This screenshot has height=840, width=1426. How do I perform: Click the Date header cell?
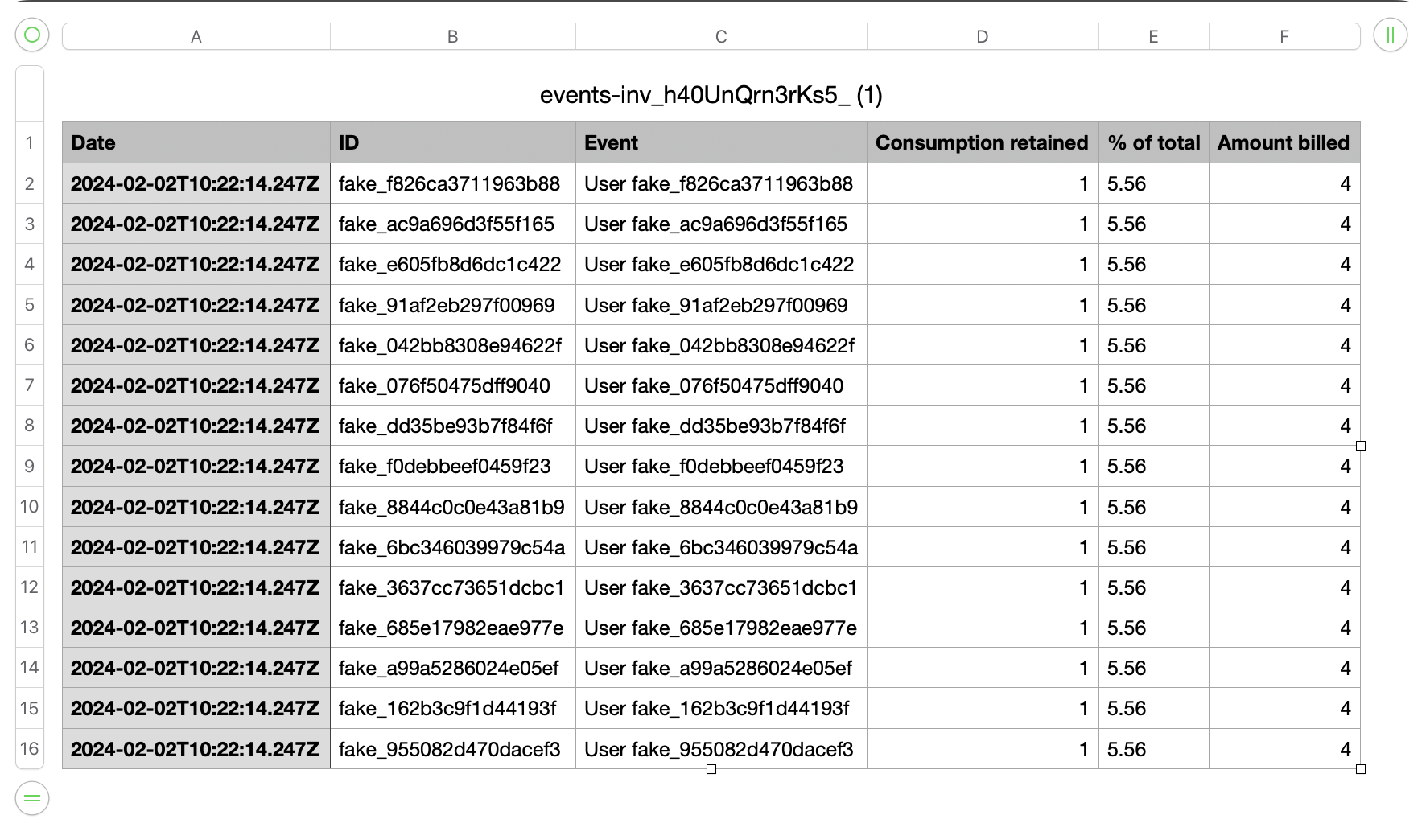point(196,142)
